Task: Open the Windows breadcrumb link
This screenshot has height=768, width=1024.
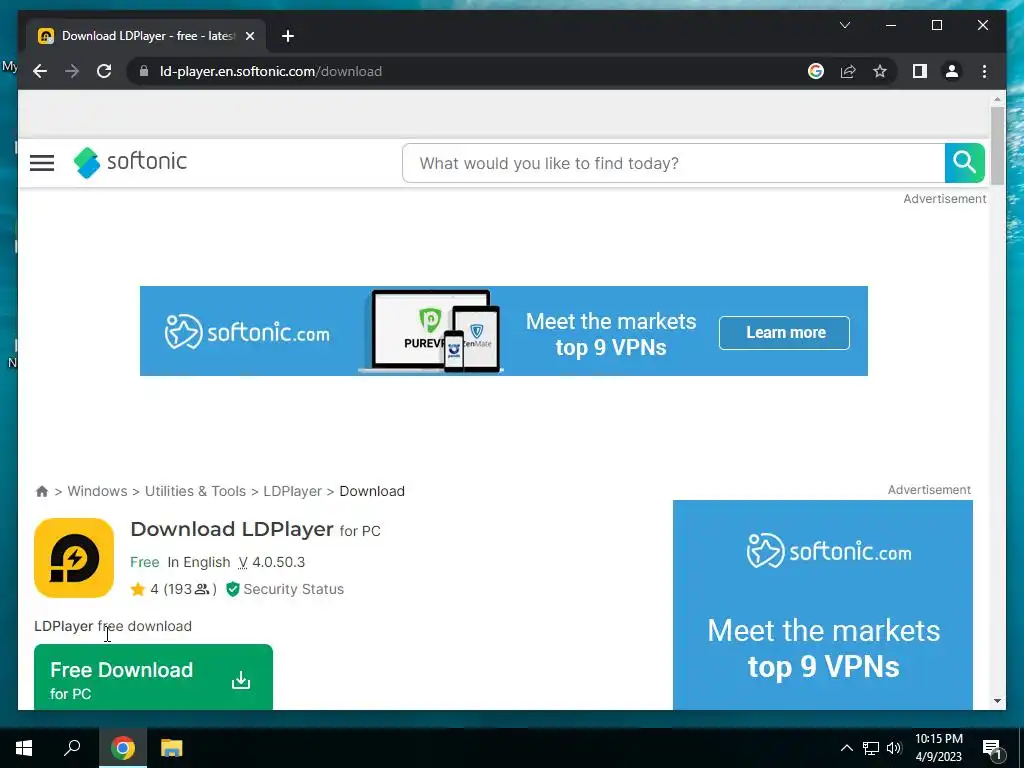Action: [x=97, y=491]
